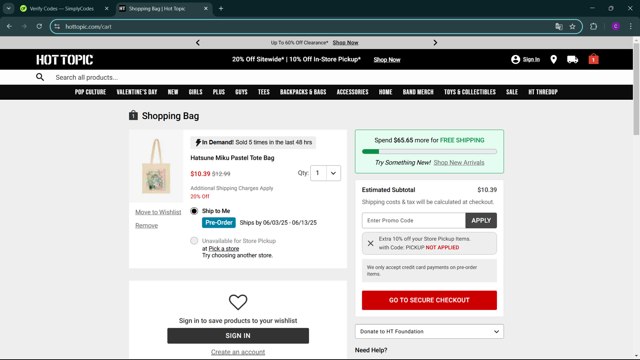This screenshot has width=640, height=360.
Task: Remove the Hatsune Miku tote bag
Action: coord(147,225)
